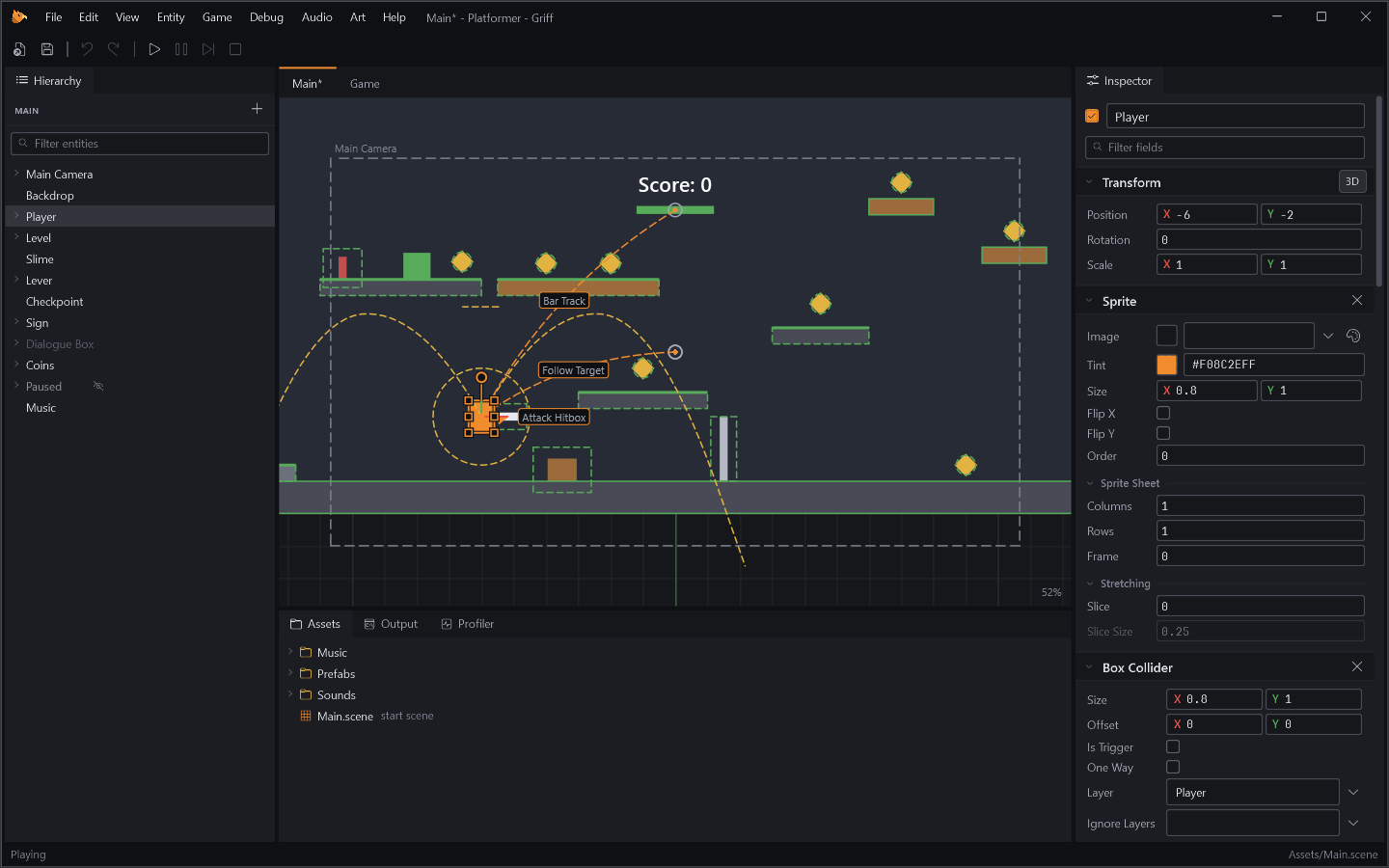Viewport: 1389px width, 868px height.
Task: Click the image picker icon beside the Image field
Action: pyautogui.click(x=1353, y=336)
